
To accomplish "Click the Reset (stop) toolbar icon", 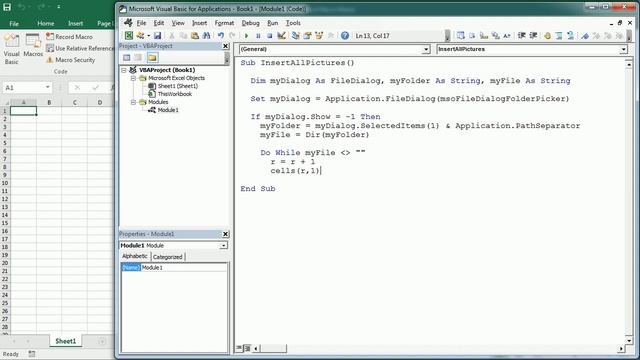I will (x=269, y=36).
